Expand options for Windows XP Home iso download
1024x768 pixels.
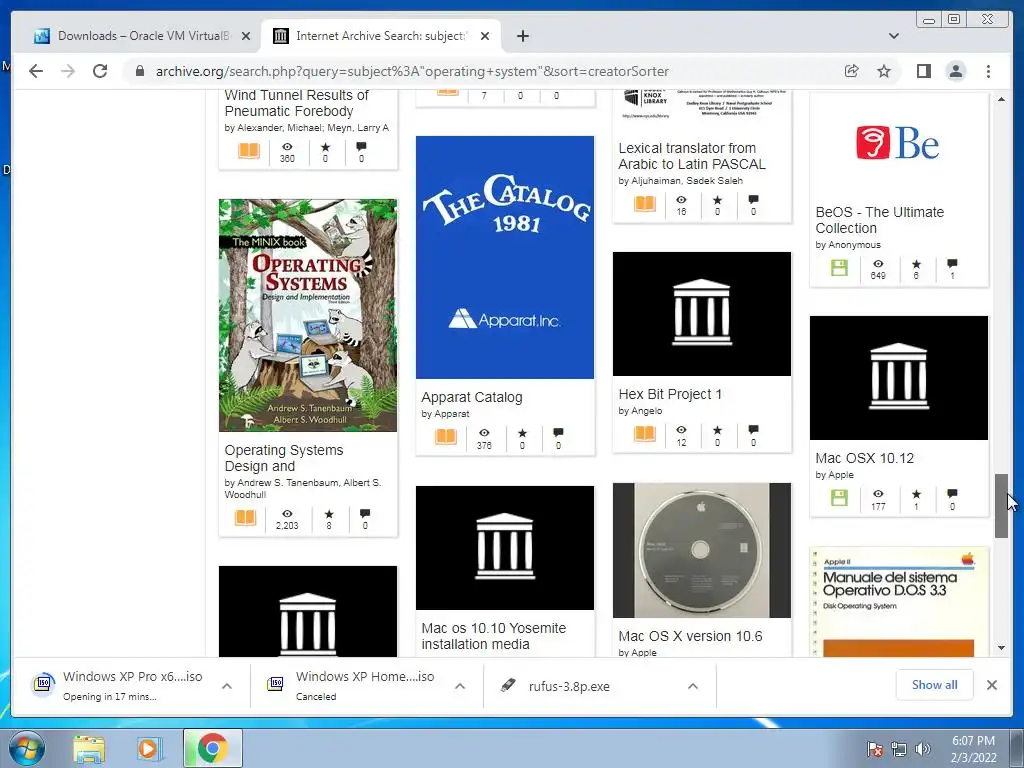[x=460, y=686]
